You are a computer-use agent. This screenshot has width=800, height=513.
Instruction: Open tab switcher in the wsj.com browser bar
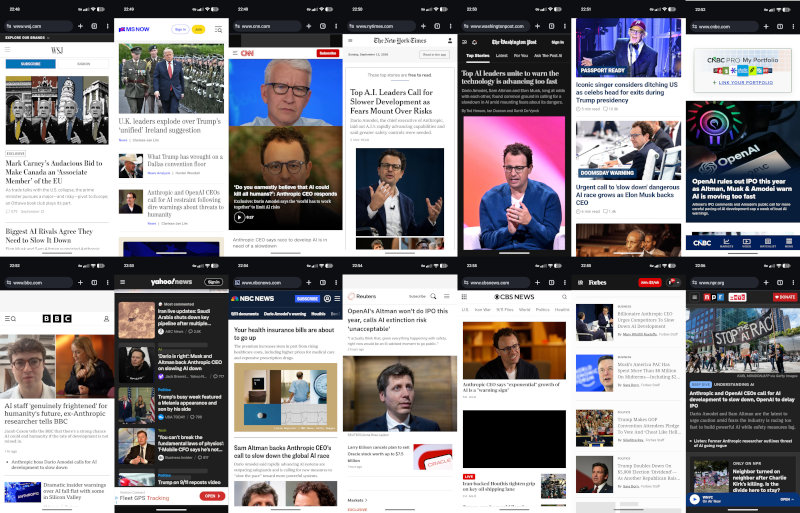94,26
